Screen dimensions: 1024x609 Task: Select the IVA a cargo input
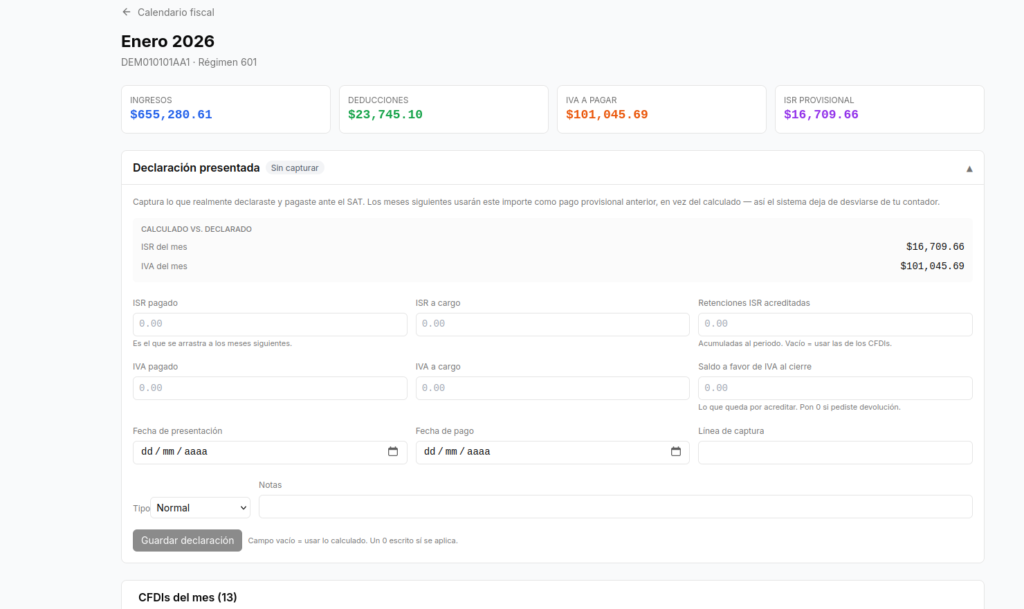[x=552, y=388]
